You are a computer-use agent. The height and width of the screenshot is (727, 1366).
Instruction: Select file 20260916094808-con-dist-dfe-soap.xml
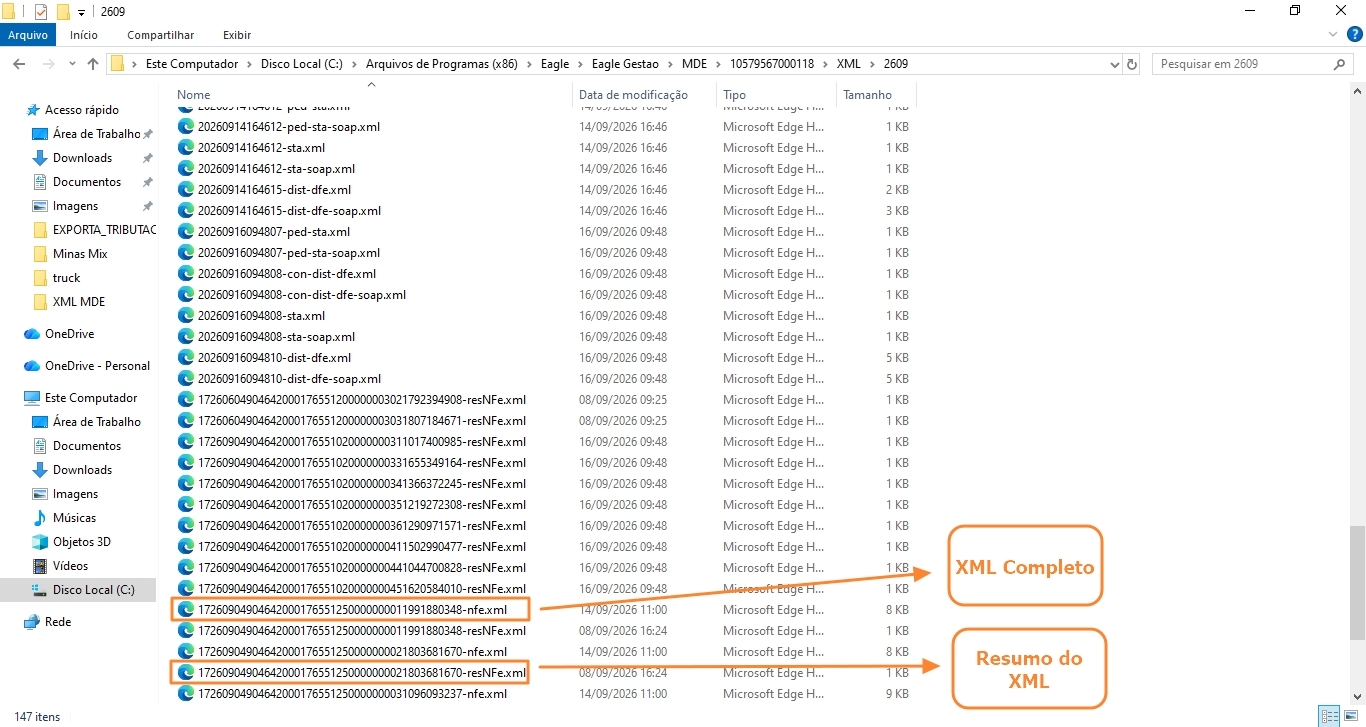tap(301, 295)
